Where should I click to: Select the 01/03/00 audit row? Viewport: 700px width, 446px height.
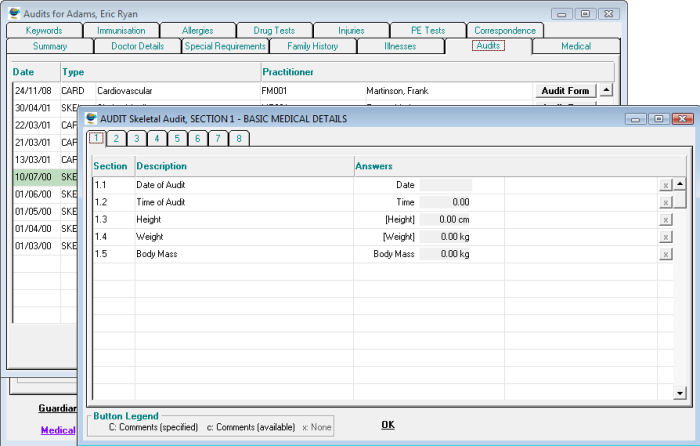(x=46, y=246)
